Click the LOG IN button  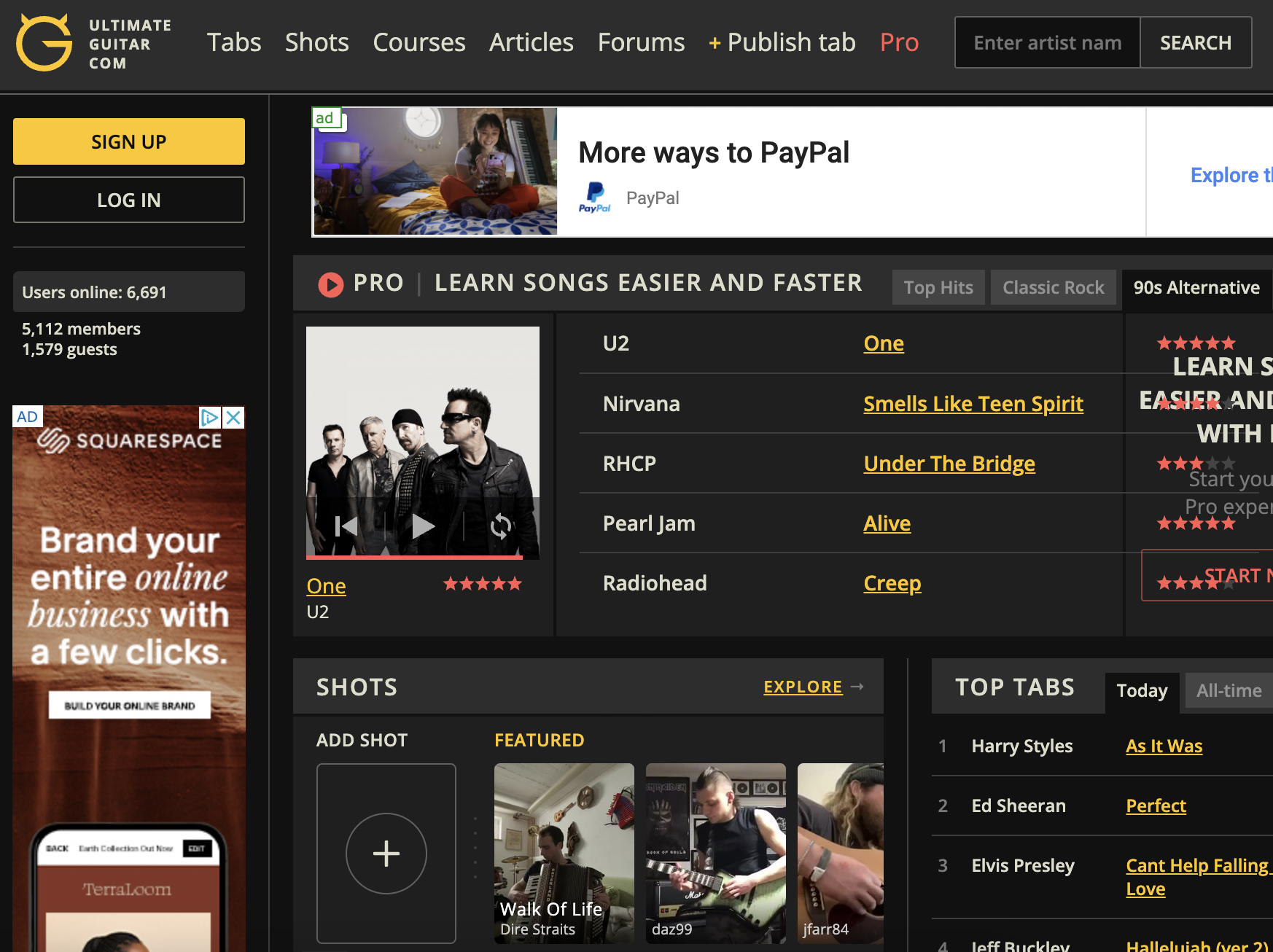129,200
